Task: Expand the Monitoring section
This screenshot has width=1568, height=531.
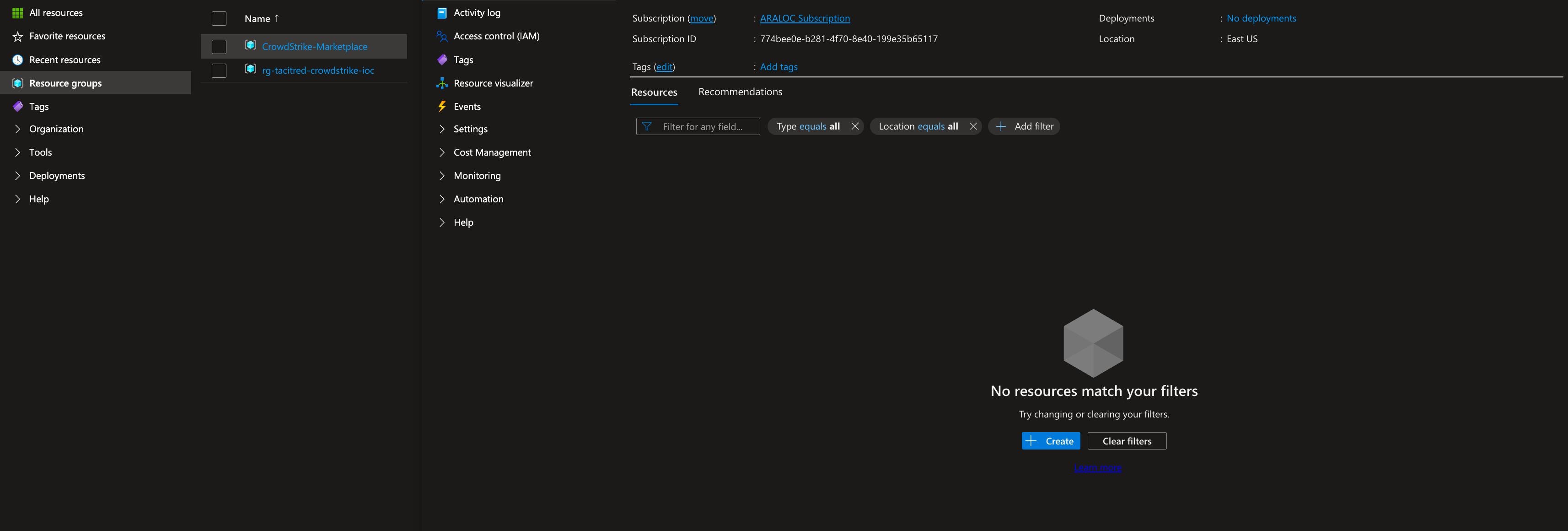Action: coord(478,175)
